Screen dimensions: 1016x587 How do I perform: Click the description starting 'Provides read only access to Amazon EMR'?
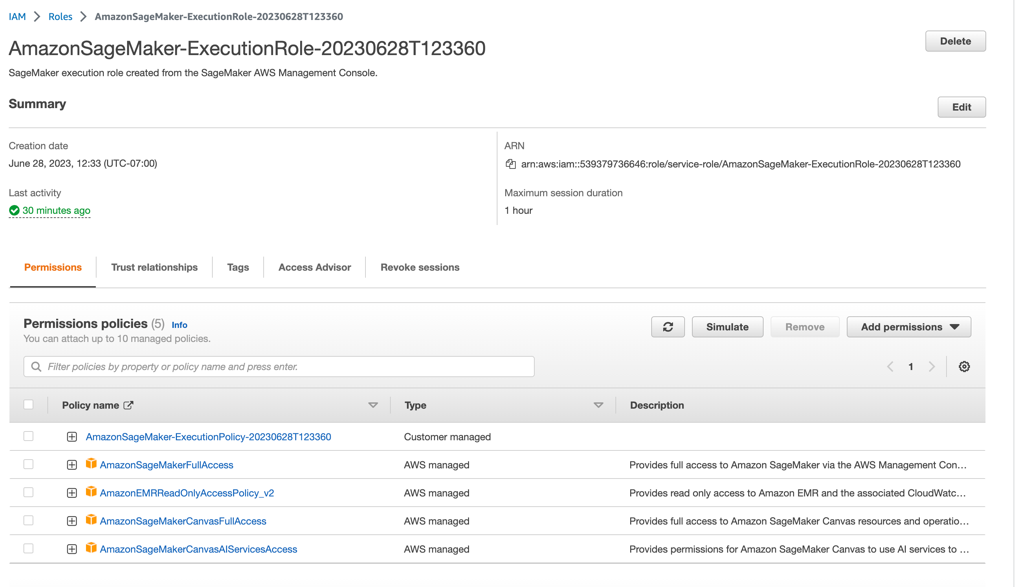(x=798, y=493)
